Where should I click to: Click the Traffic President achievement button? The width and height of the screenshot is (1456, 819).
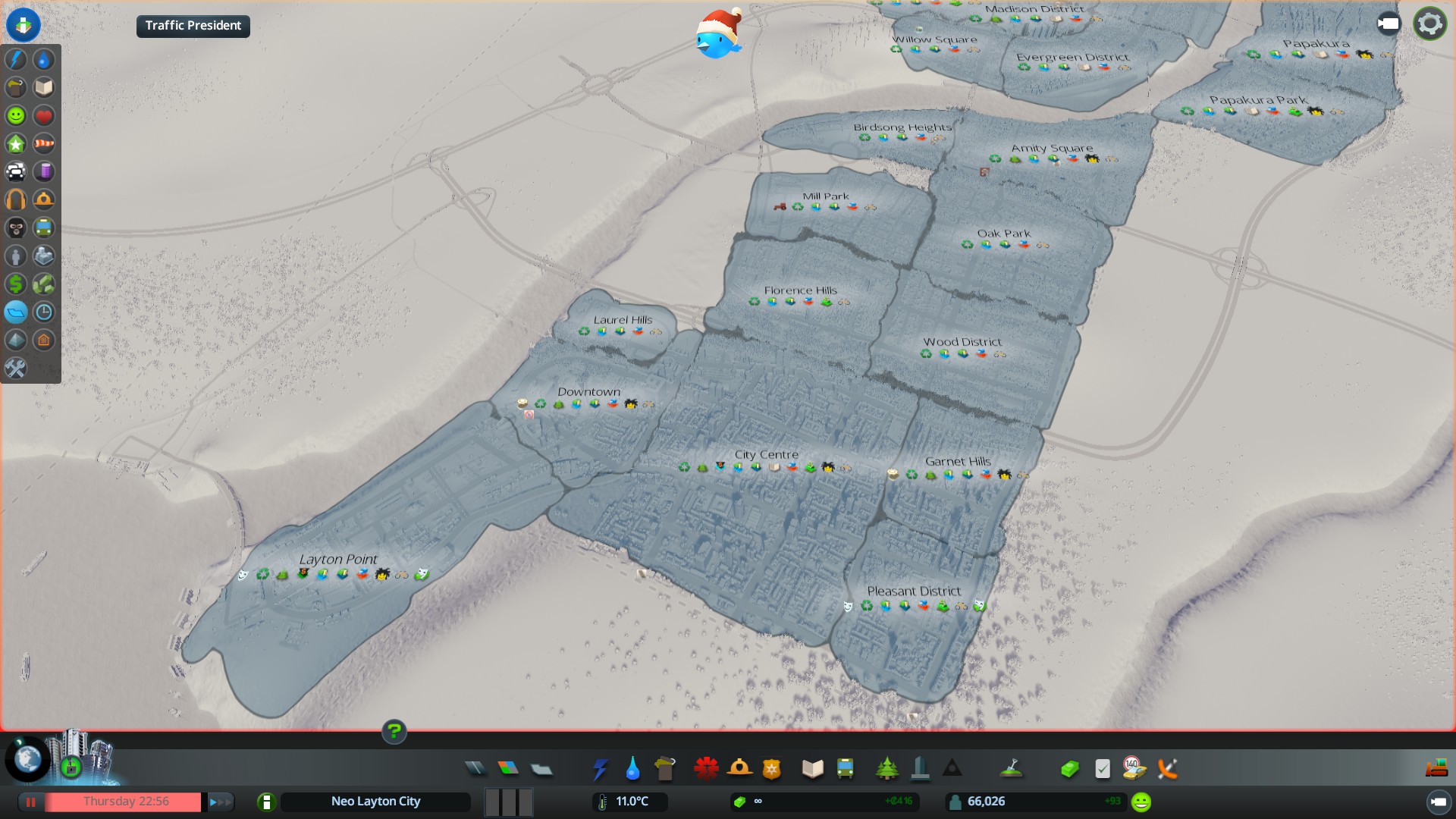tap(193, 26)
